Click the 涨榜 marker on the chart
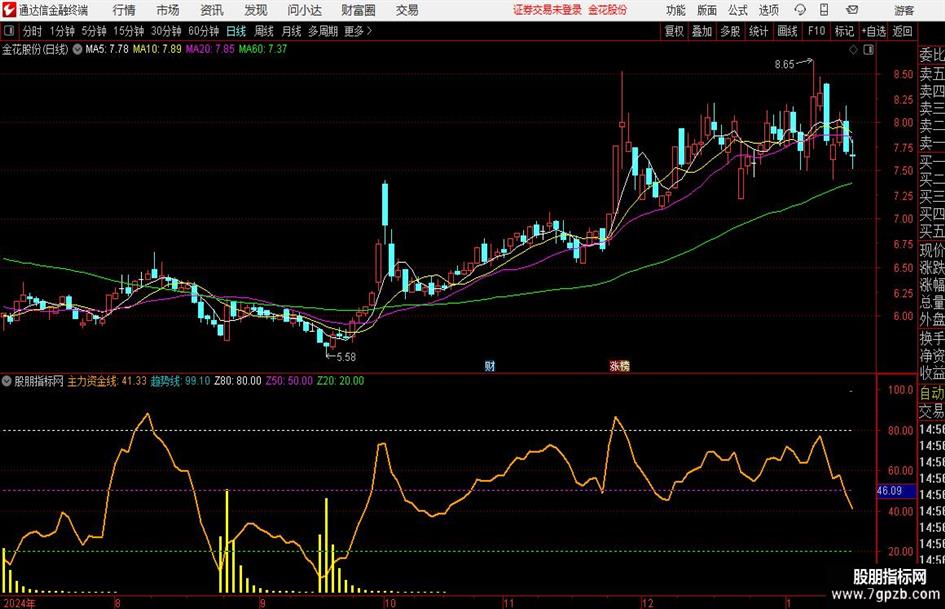The height and width of the screenshot is (609, 945). [620, 366]
